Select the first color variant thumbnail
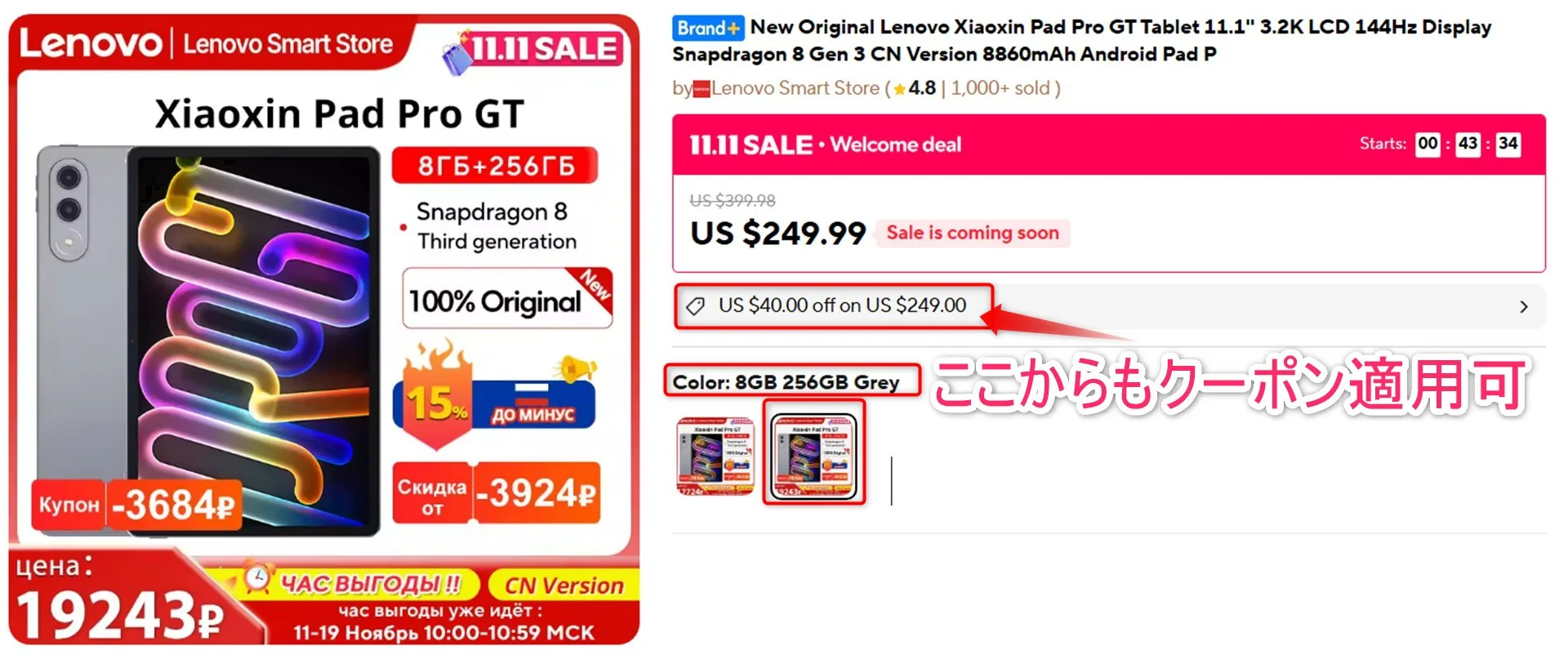This screenshot has height=659, width=1568. click(x=715, y=456)
